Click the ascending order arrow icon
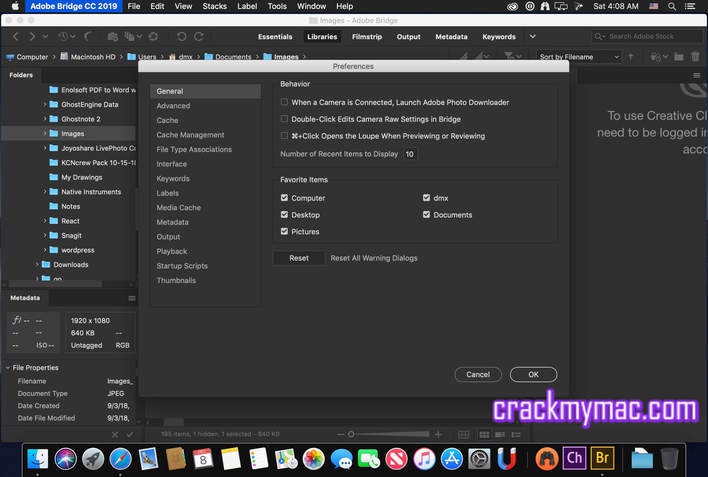The width and height of the screenshot is (708, 477). pyautogui.click(x=631, y=57)
